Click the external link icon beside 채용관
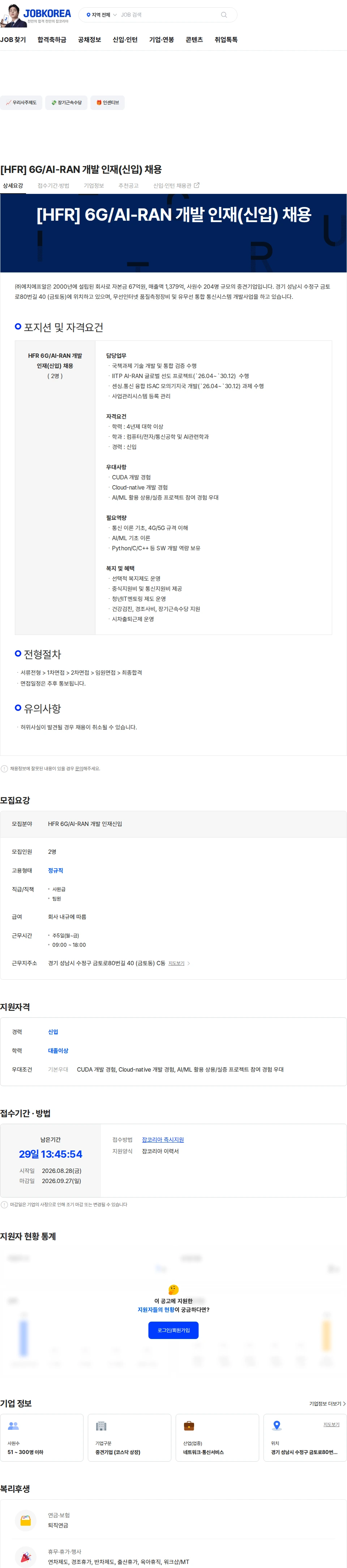Viewport: 347px width, 1568px height. 196,185
